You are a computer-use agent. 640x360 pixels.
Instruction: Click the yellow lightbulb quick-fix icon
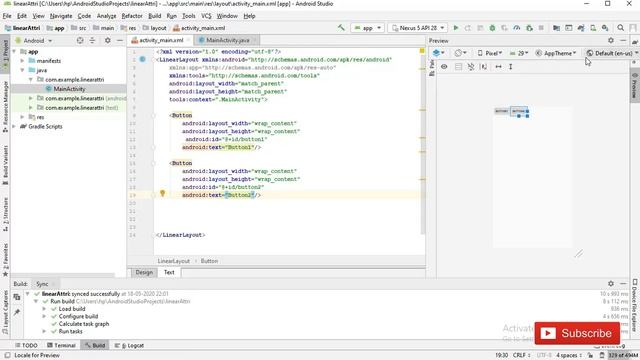pos(162,193)
